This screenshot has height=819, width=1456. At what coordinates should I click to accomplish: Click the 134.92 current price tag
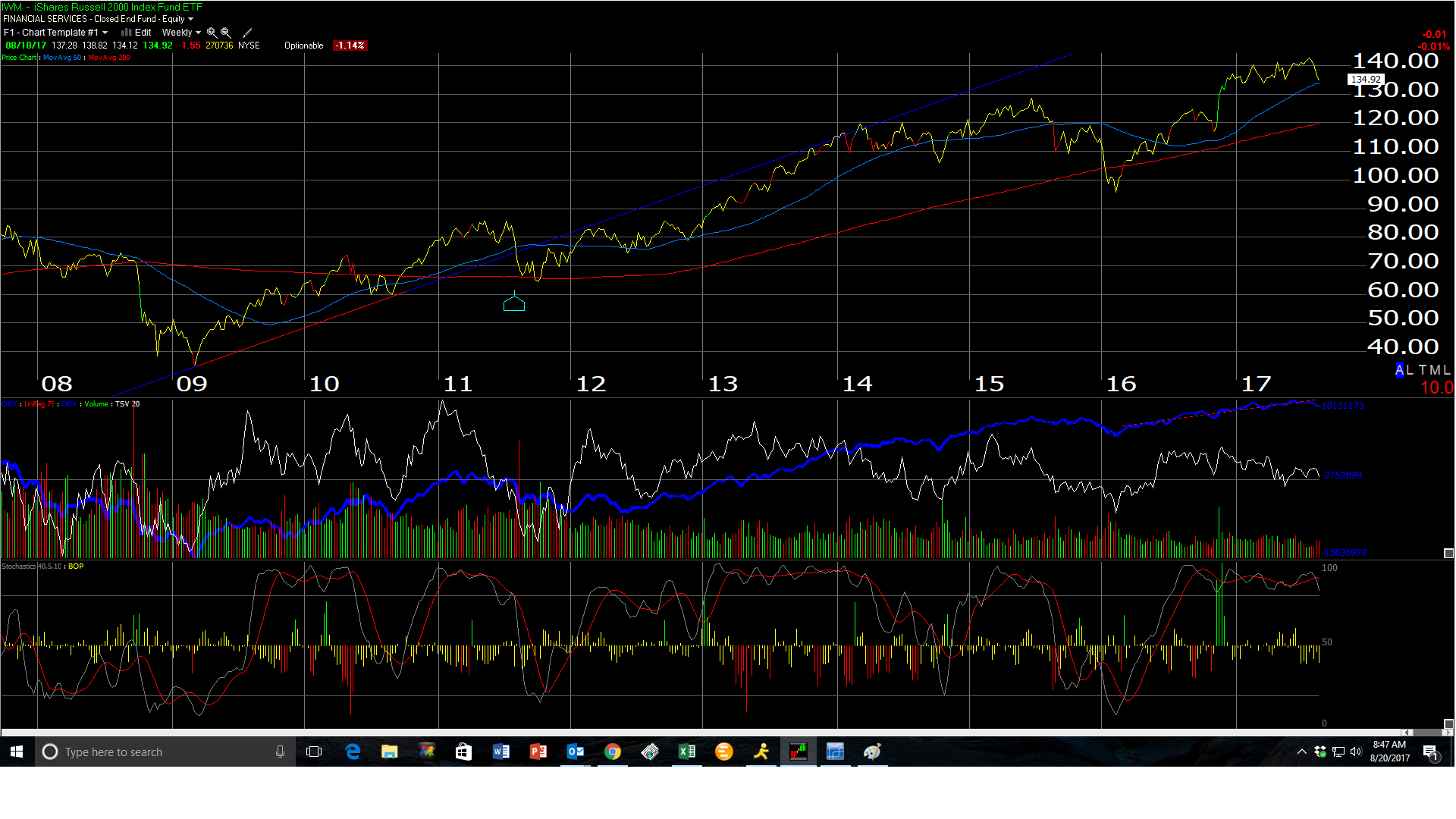pyautogui.click(x=1366, y=80)
